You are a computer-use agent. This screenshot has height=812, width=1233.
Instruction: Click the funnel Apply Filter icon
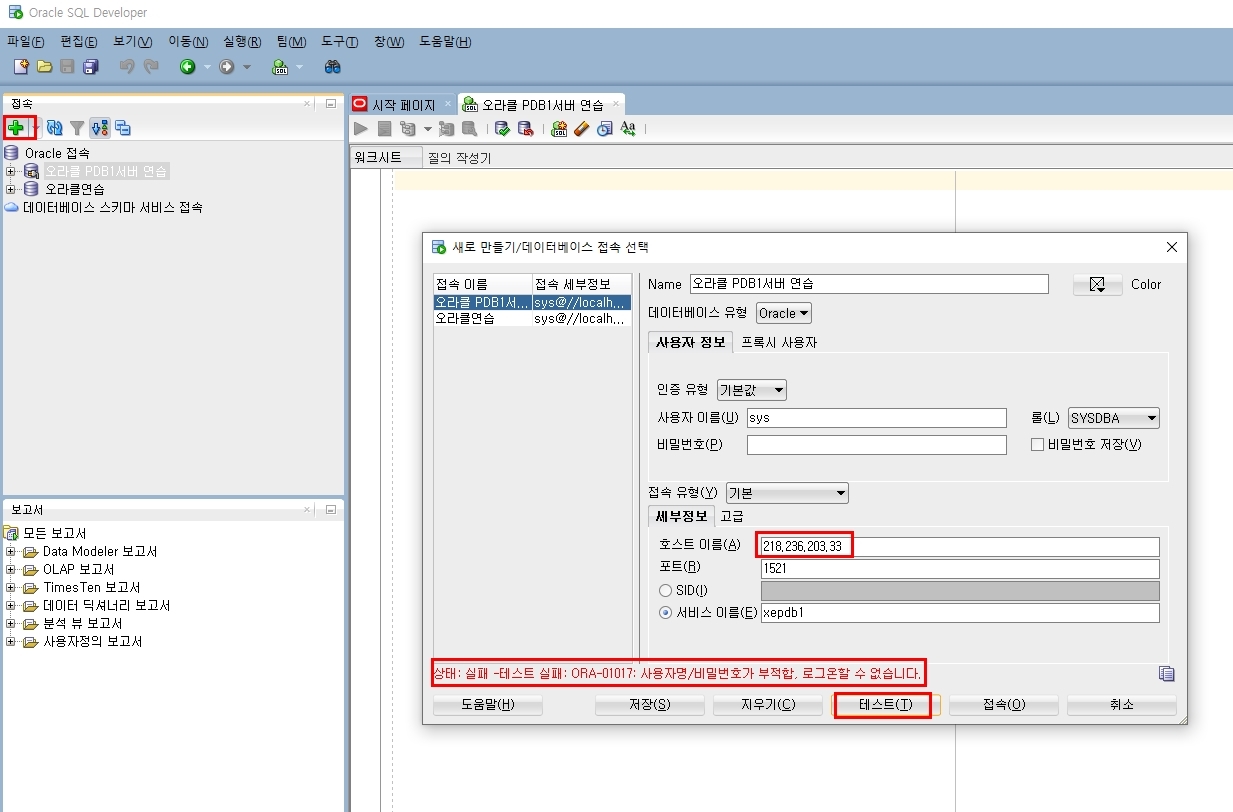pos(77,128)
